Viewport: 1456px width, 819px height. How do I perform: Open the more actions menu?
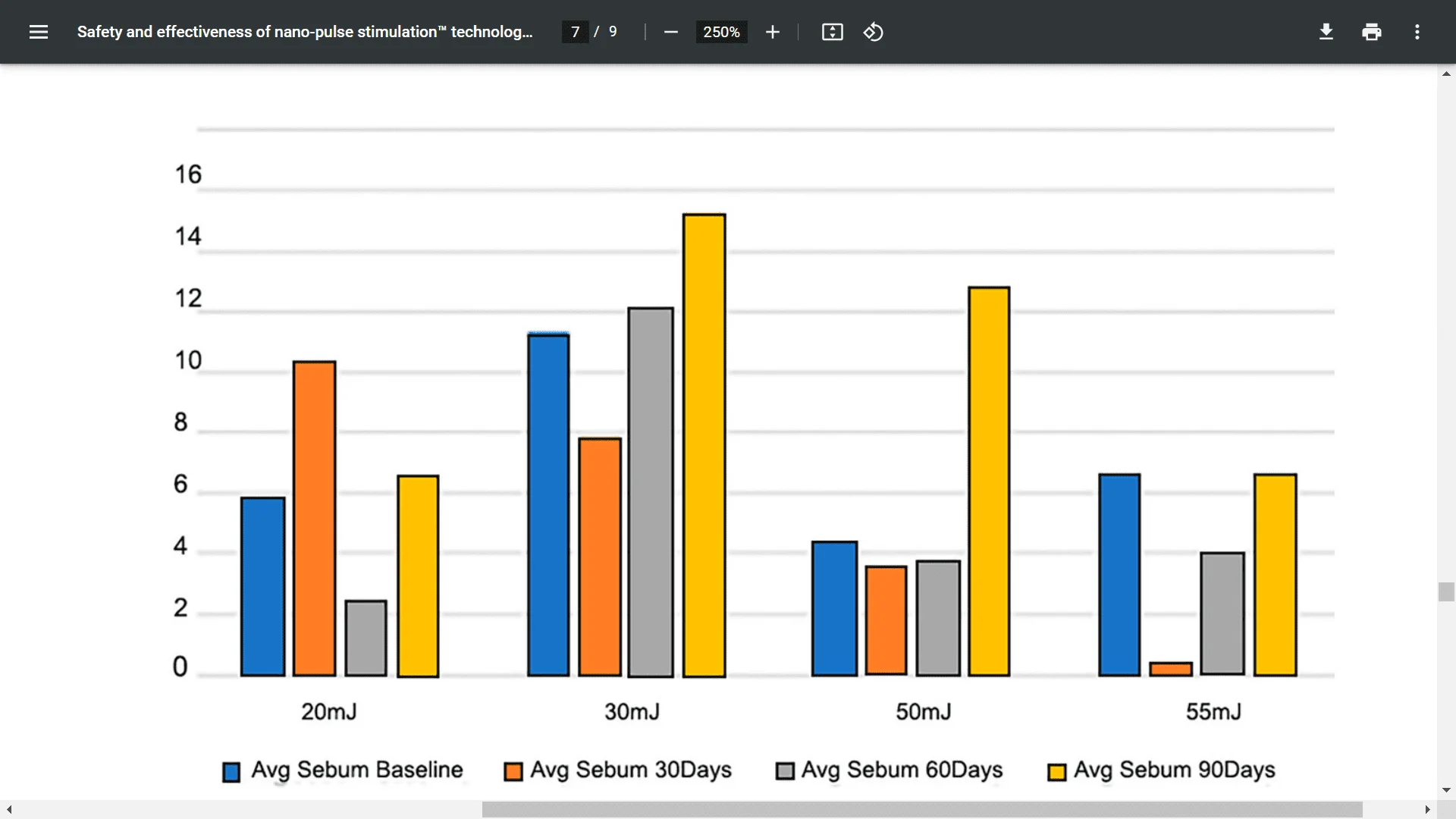tap(1417, 32)
